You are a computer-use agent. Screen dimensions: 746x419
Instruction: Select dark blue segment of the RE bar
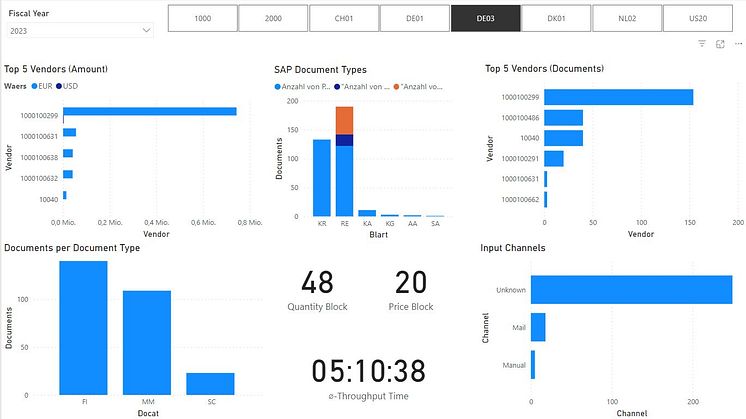344,140
